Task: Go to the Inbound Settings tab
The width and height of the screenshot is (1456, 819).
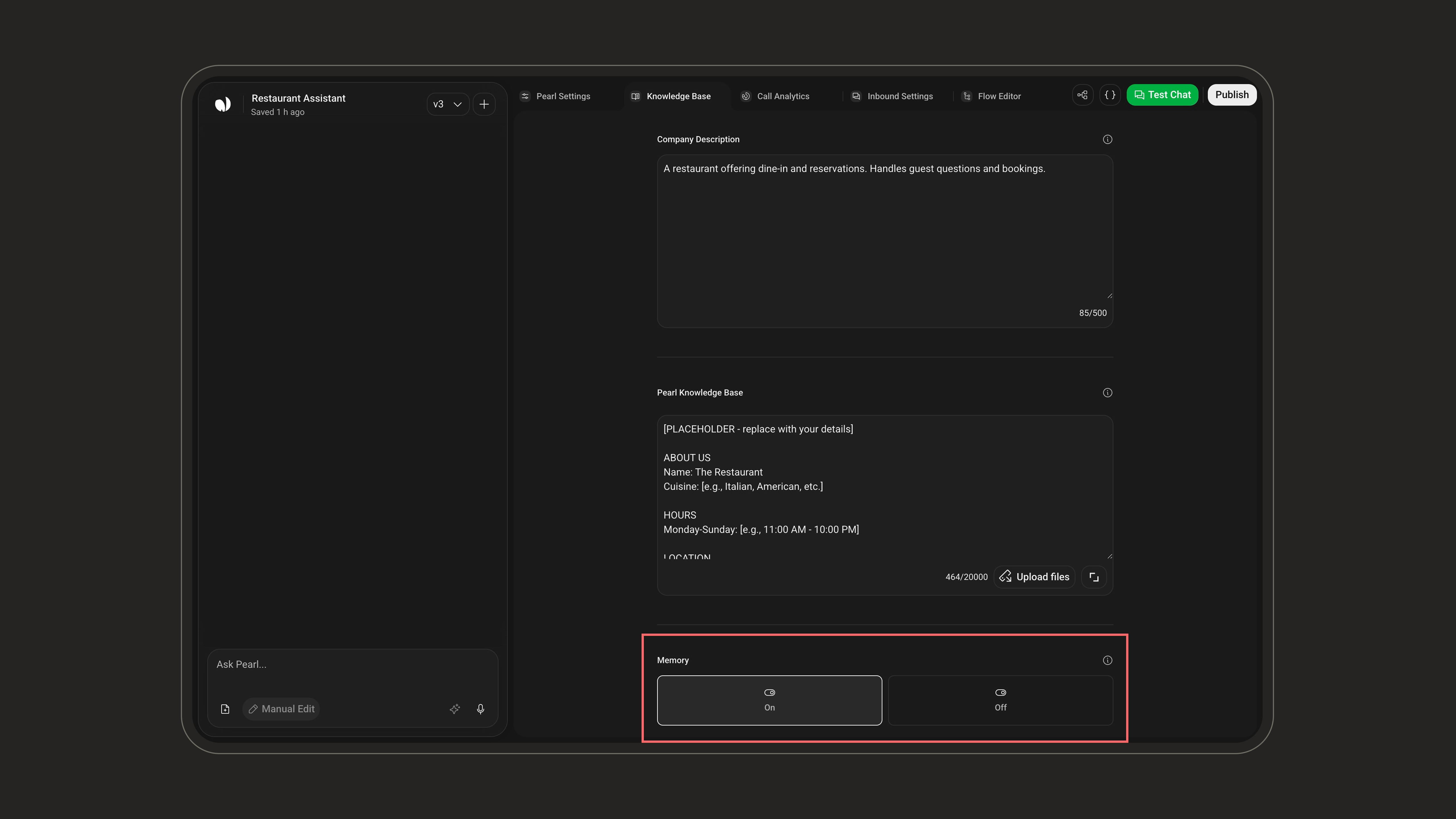Action: [892, 96]
